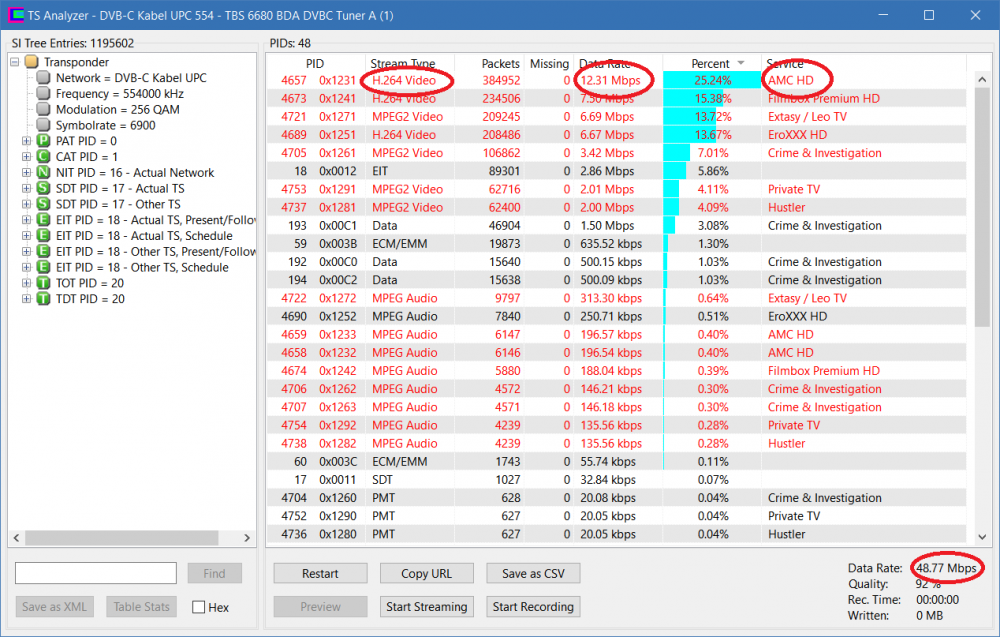Viewport: 1000px width, 637px height.
Task: Click the Copy URL button
Action: pos(427,573)
